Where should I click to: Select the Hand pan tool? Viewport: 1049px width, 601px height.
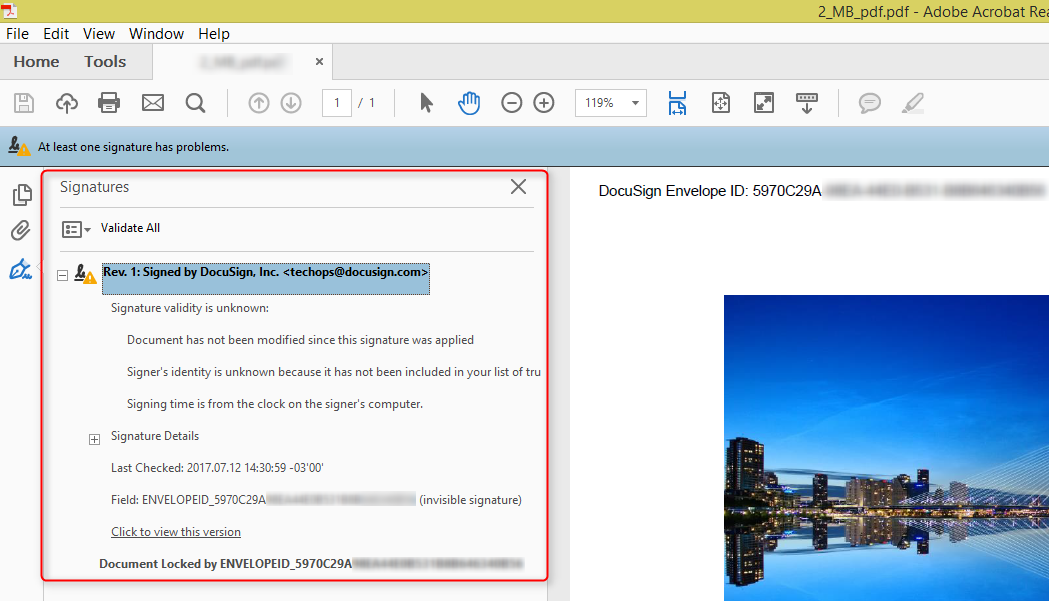(469, 103)
